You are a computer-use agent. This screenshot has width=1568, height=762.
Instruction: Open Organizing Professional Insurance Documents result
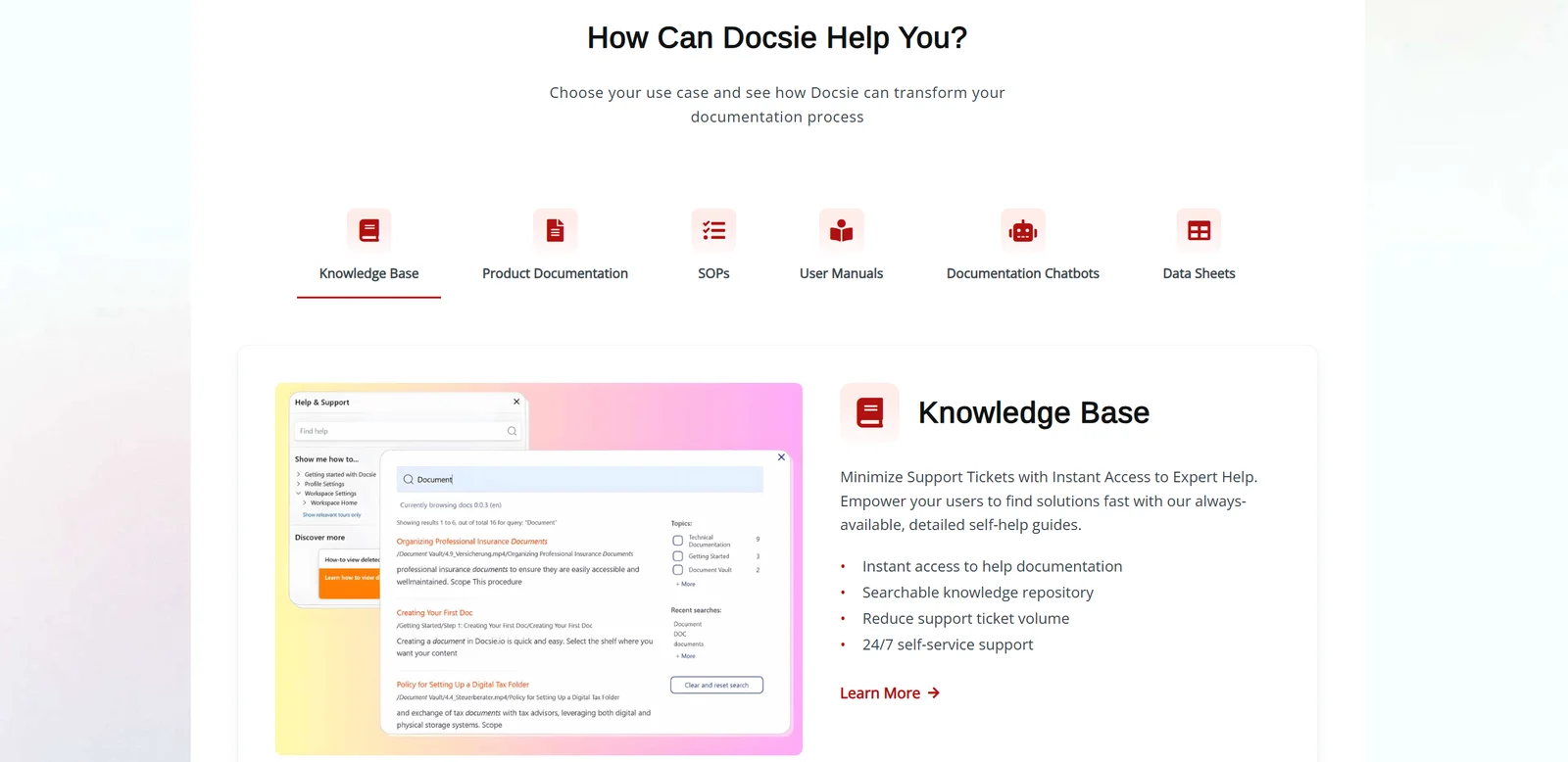(x=471, y=541)
